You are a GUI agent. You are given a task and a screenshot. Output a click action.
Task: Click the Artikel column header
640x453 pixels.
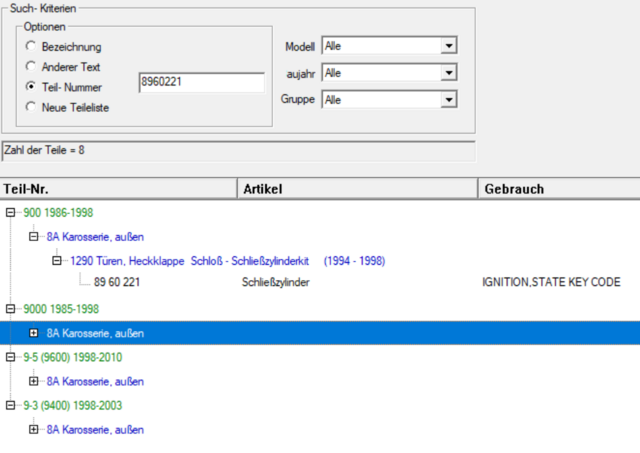pos(357,189)
